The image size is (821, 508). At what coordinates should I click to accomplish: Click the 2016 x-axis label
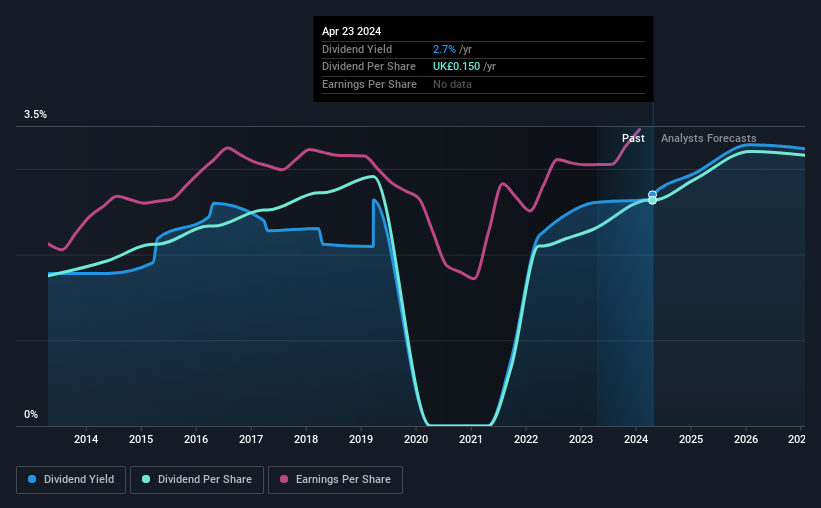pos(196,439)
